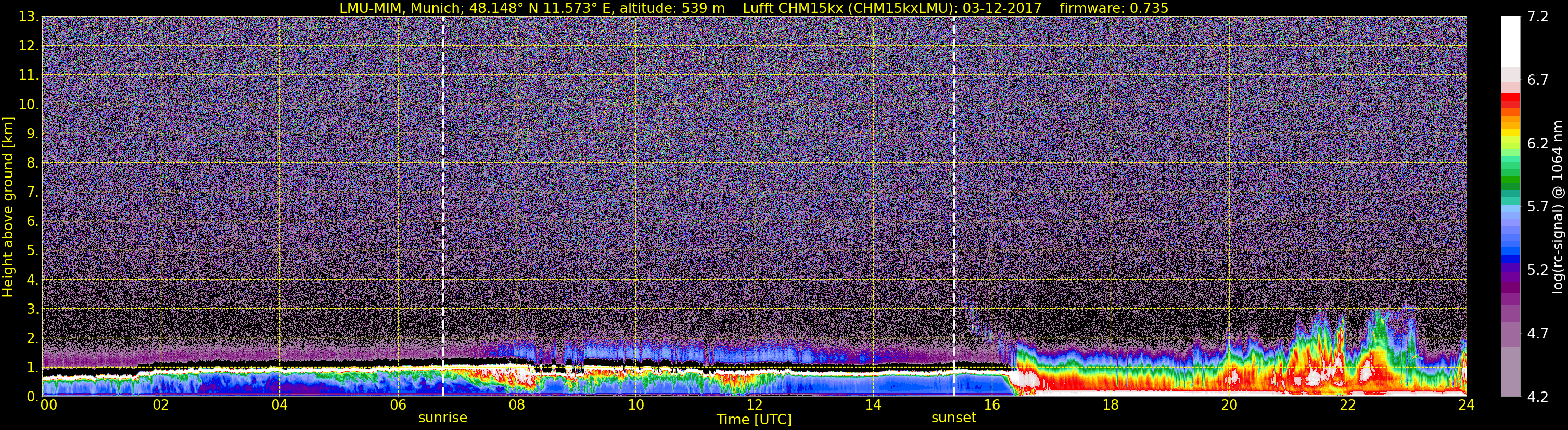Viewport: 1568px width, 430px height.
Task: Click the "04" time axis tick
Action: [279, 405]
